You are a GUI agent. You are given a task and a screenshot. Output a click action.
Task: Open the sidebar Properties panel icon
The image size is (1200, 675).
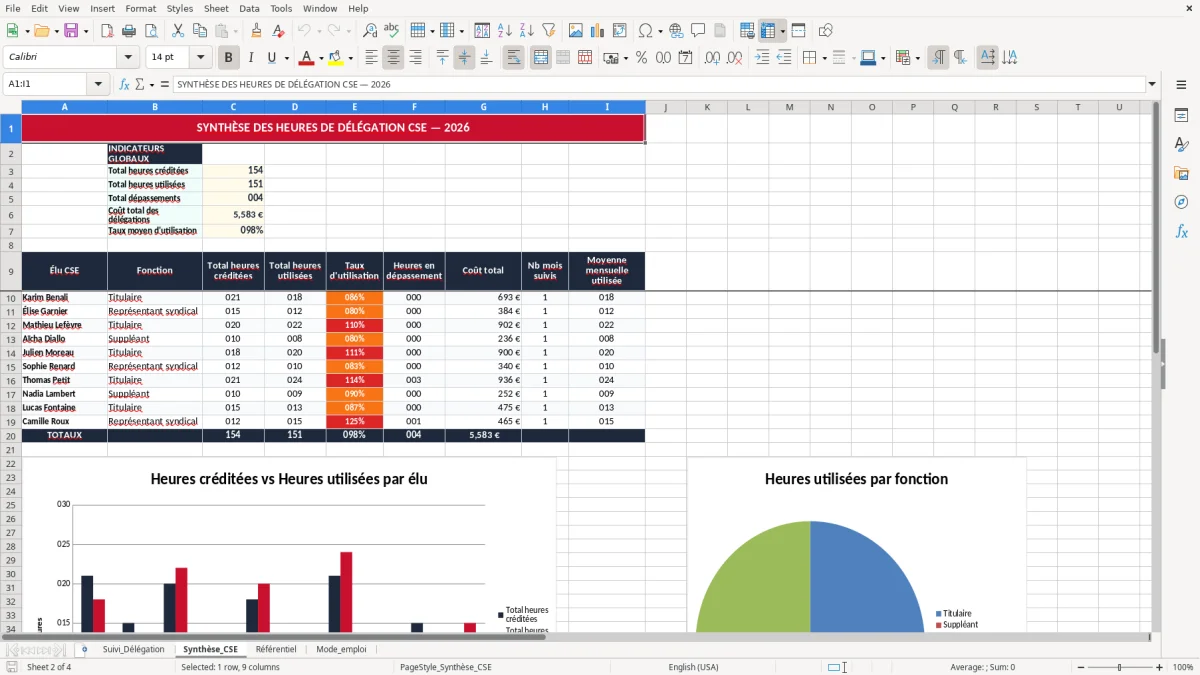click(1181, 116)
